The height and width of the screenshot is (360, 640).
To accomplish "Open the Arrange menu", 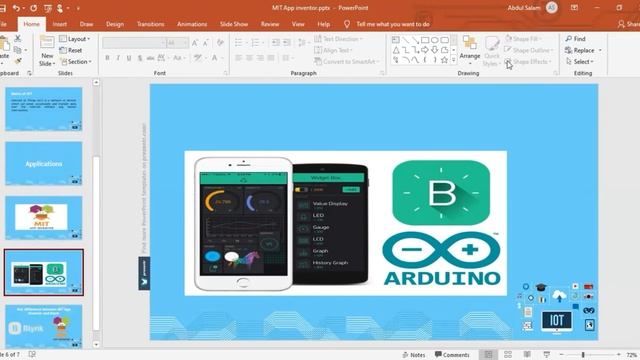I will [470, 50].
